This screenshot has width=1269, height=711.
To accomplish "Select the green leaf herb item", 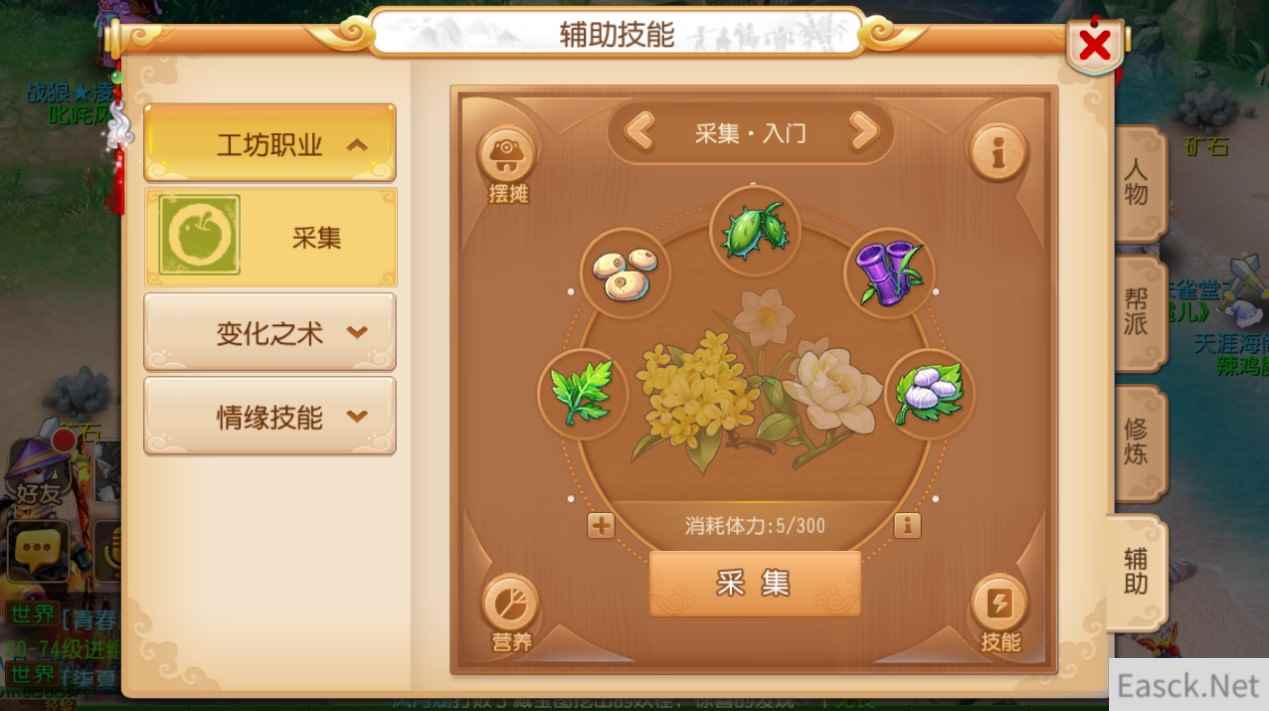I will coord(582,393).
